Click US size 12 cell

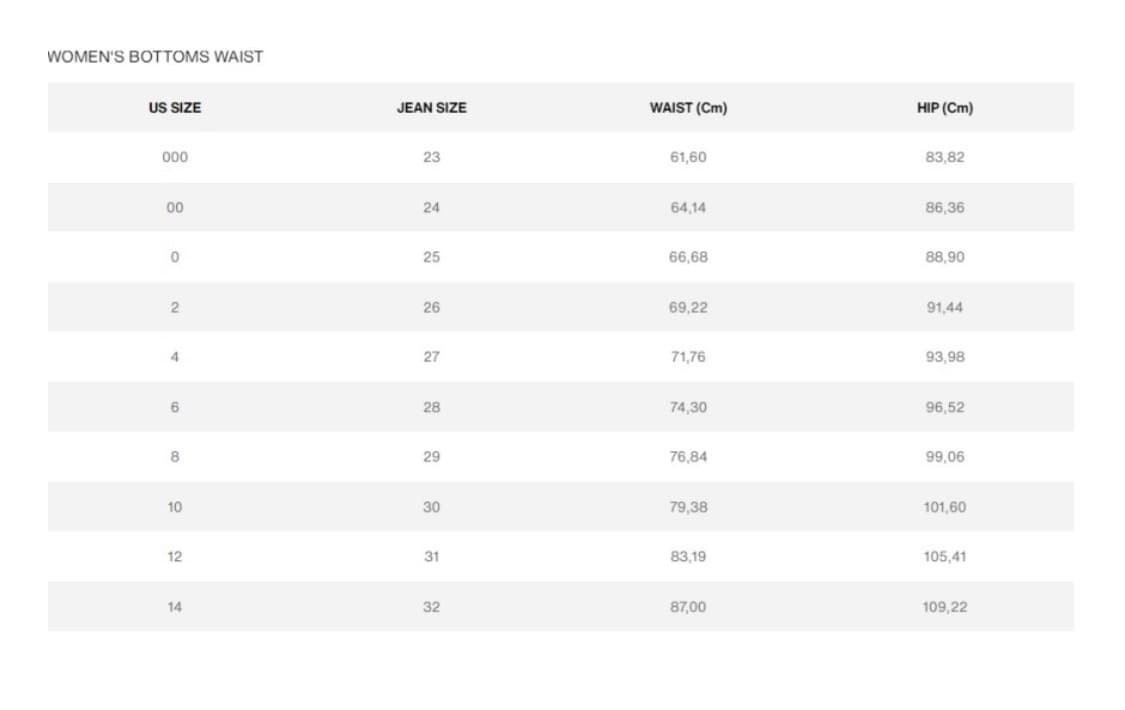[174, 556]
